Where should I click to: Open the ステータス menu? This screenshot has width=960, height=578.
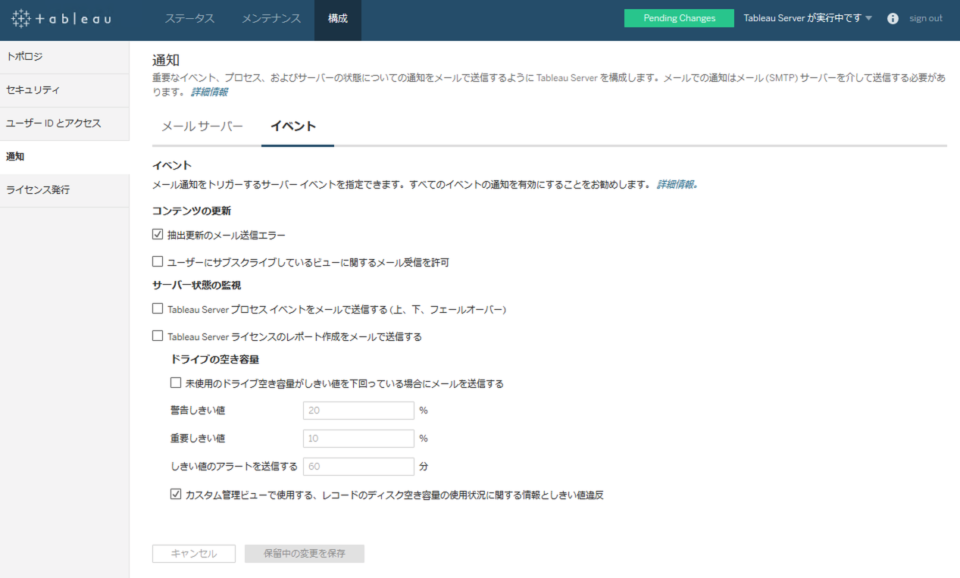[x=191, y=18]
